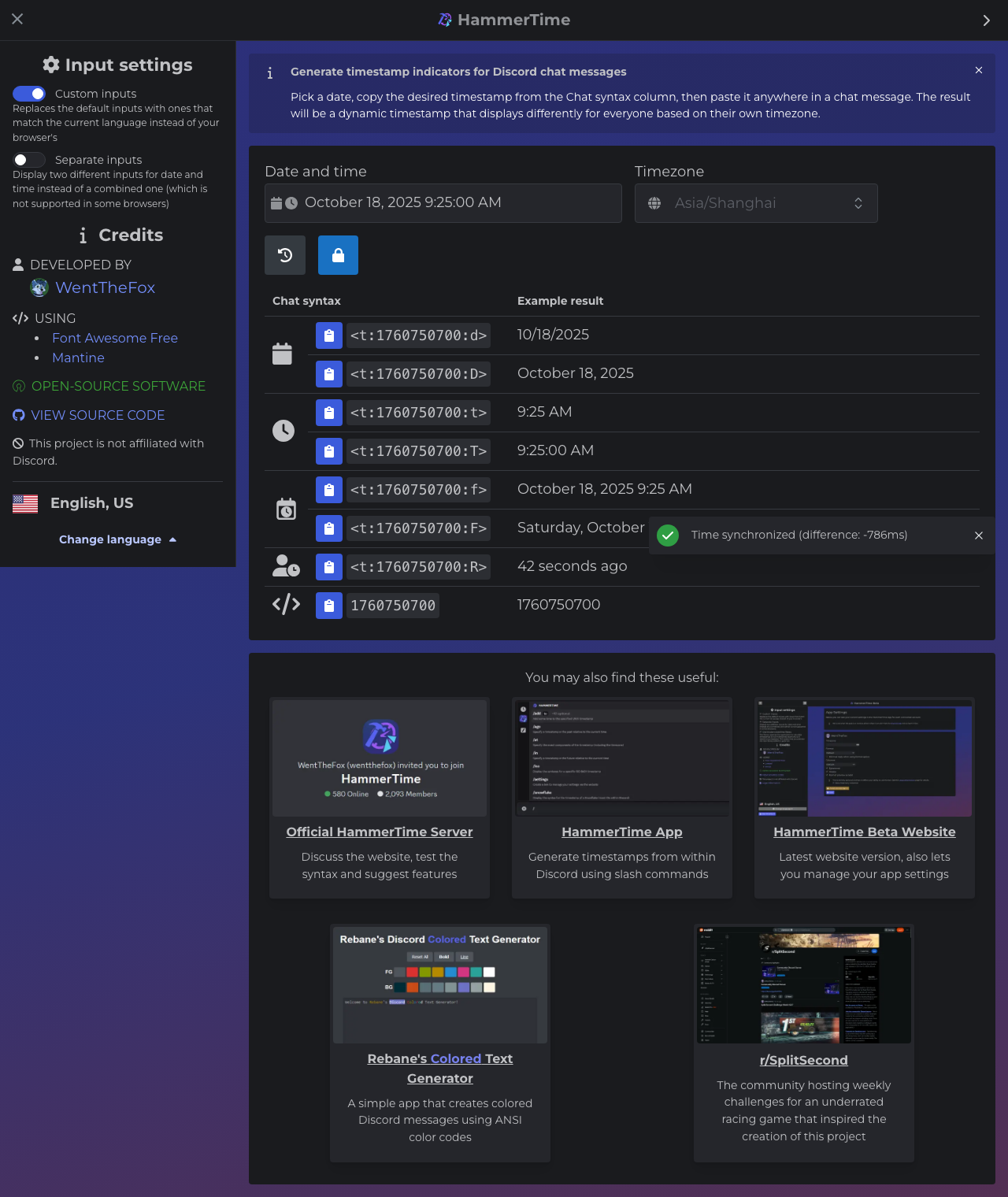Click the right chevron in top bar
Viewport: 1008px width, 1197px height.
pyautogui.click(x=986, y=20)
